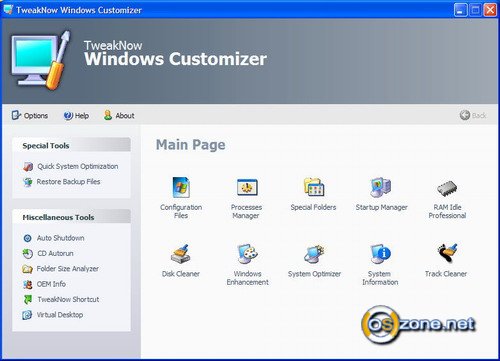The width and height of the screenshot is (500, 361).
Task: Launch the System Optimizer icon
Action: [x=314, y=254]
